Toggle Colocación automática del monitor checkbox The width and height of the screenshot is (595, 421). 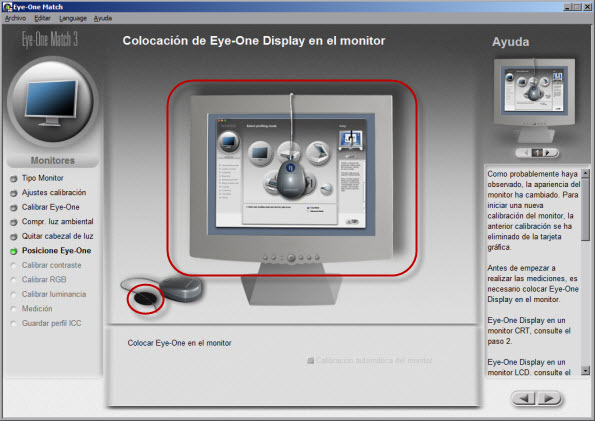tap(310, 360)
